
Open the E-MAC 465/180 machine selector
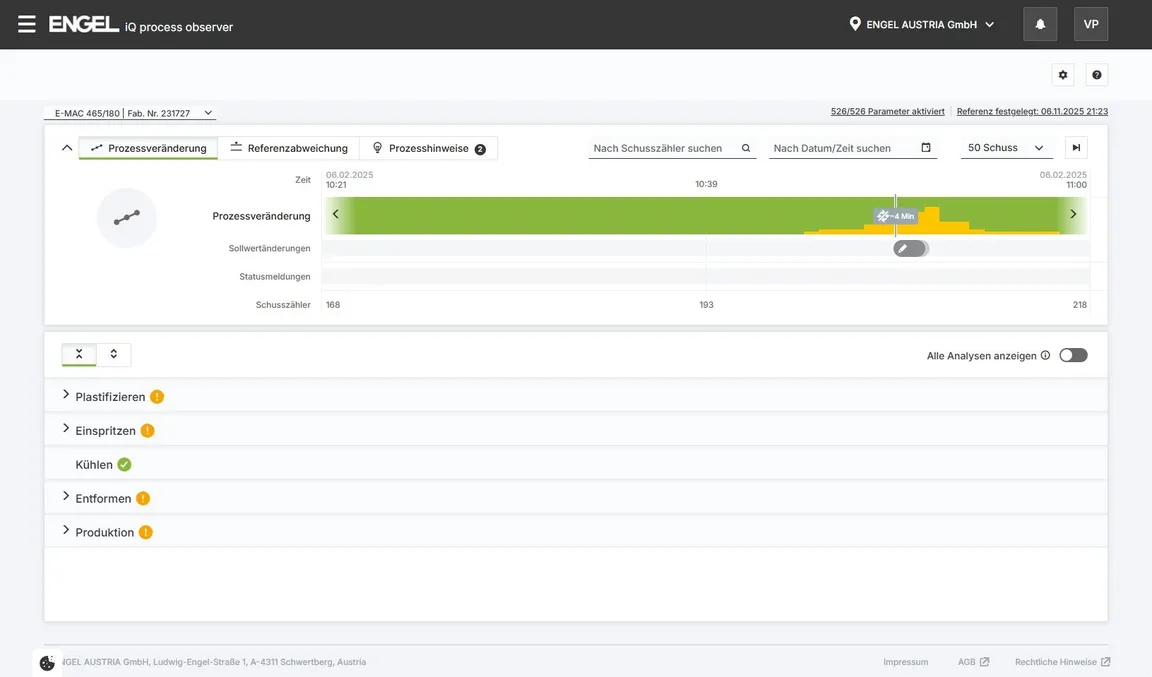pos(129,113)
